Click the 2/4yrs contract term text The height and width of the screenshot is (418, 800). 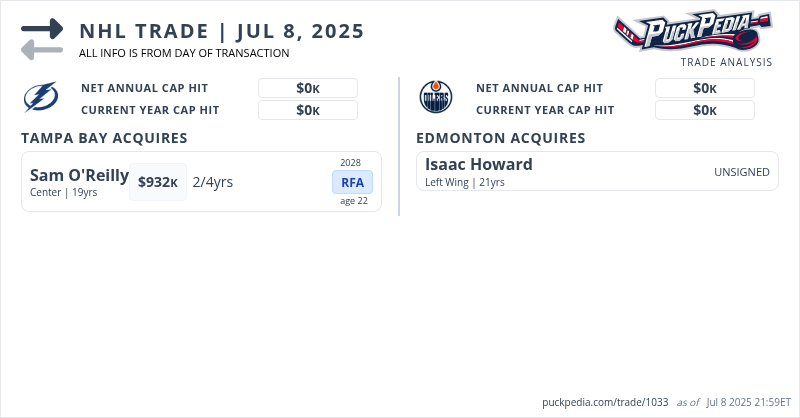coord(213,182)
